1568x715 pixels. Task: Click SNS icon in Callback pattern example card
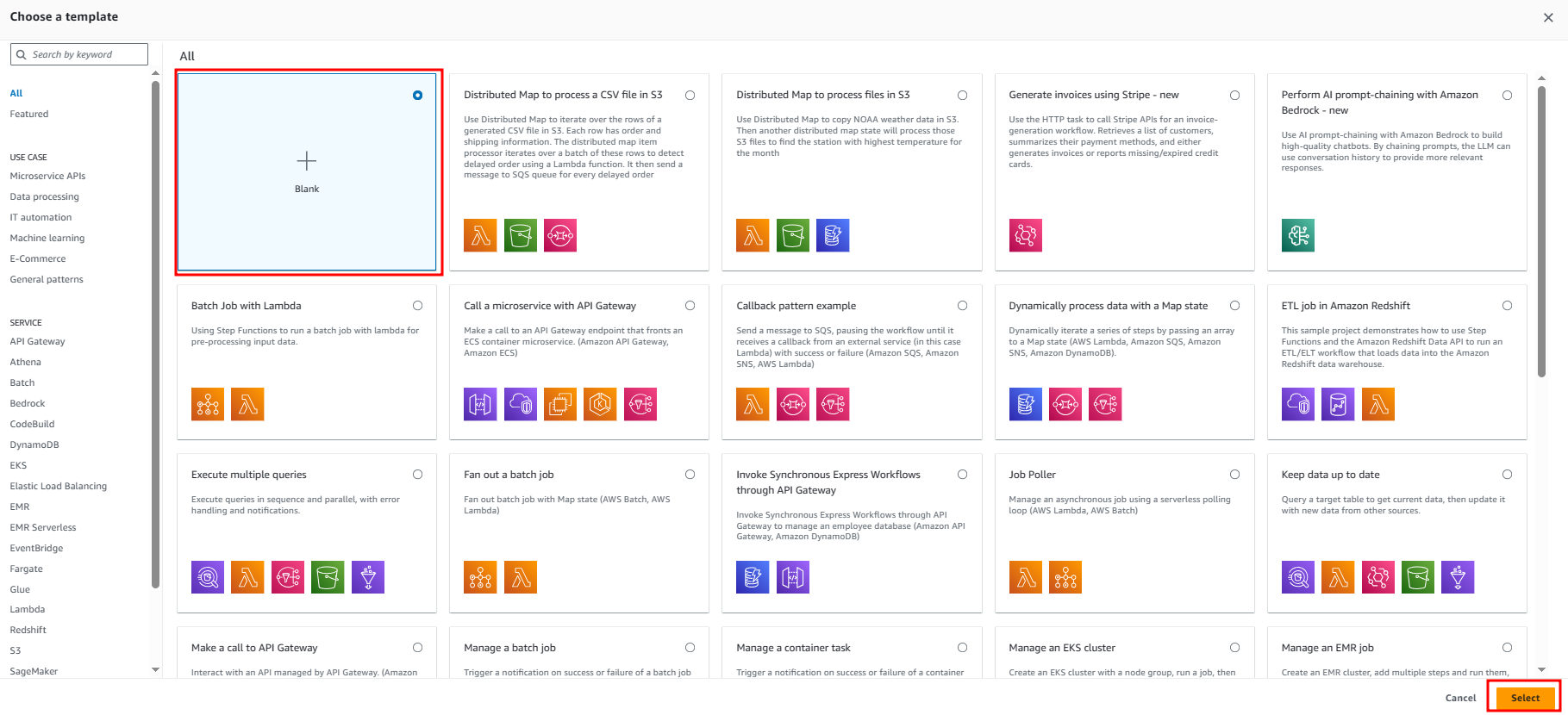click(833, 404)
